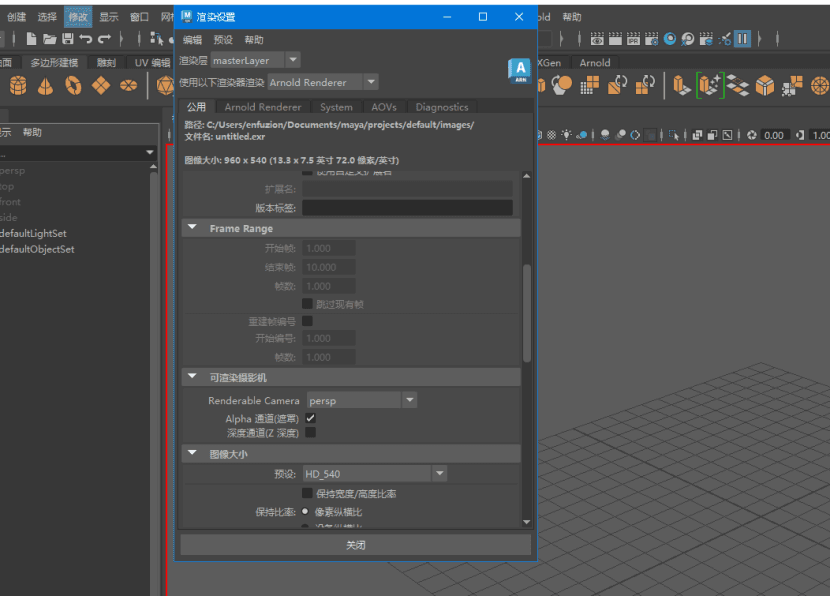The width and height of the screenshot is (830, 596).
Task: Toggle the skip existing frames checkbox
Action: click(306, 303)
